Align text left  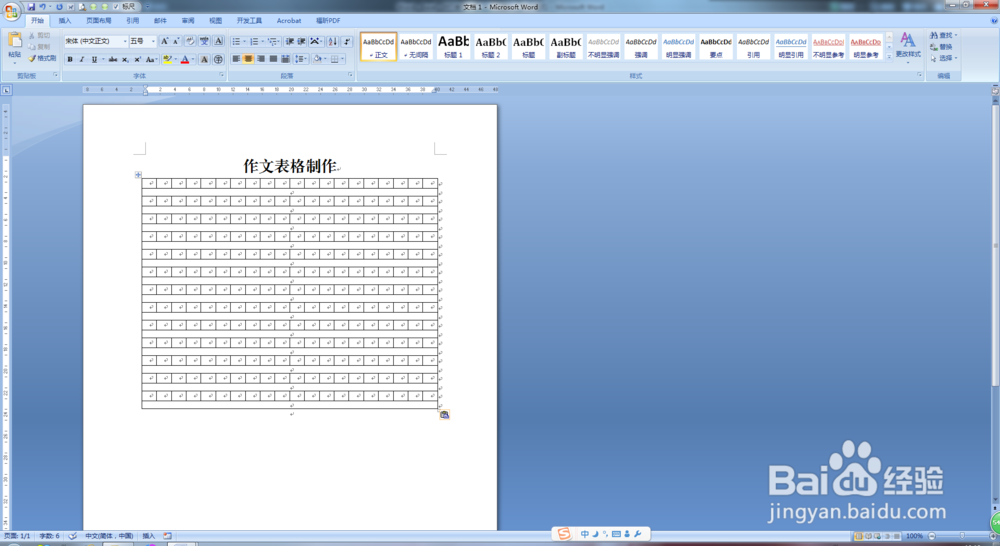tap(236, 59)
